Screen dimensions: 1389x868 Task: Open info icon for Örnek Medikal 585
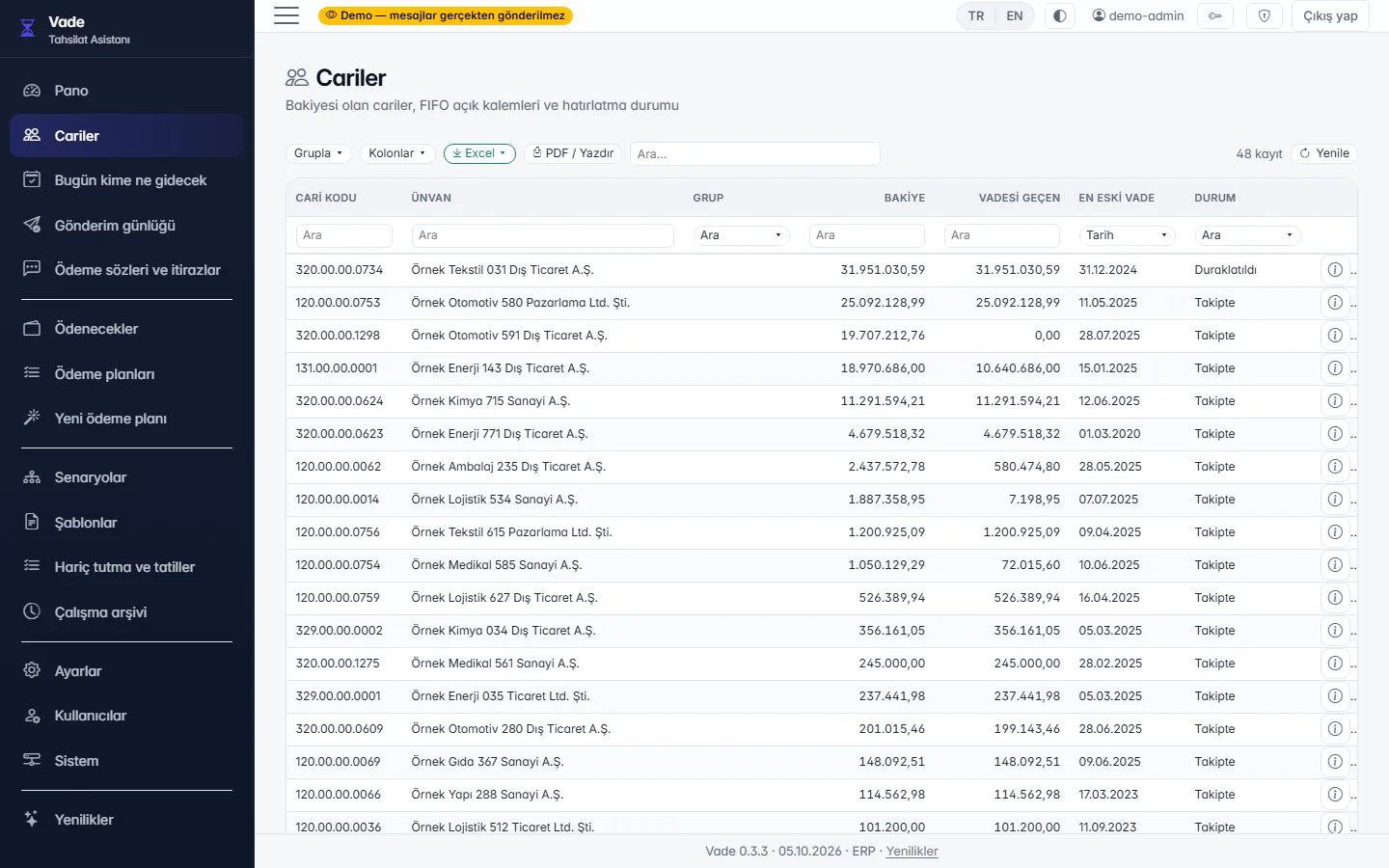tap(1335, 565)
